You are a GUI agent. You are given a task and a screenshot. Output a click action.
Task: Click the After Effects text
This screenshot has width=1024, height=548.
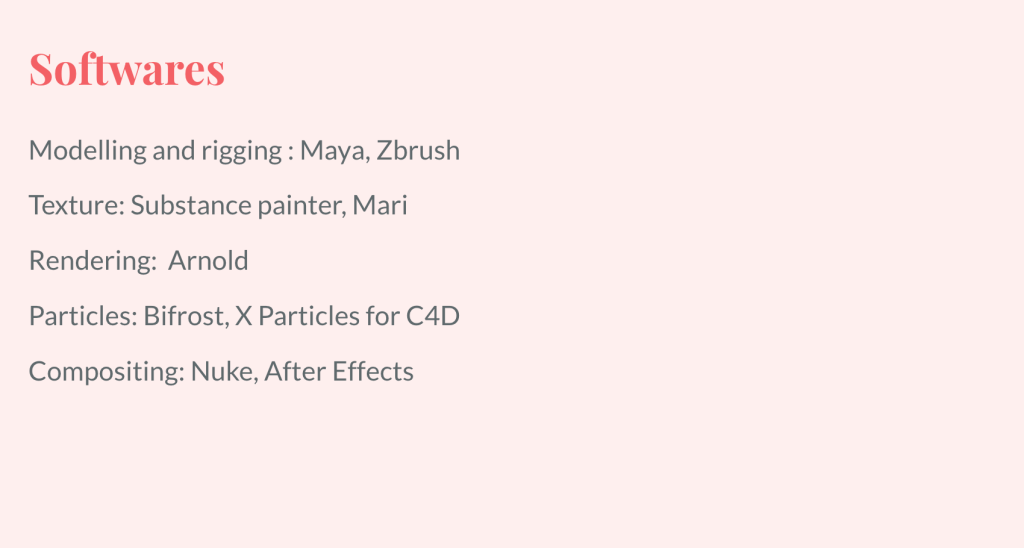(339, 372)
